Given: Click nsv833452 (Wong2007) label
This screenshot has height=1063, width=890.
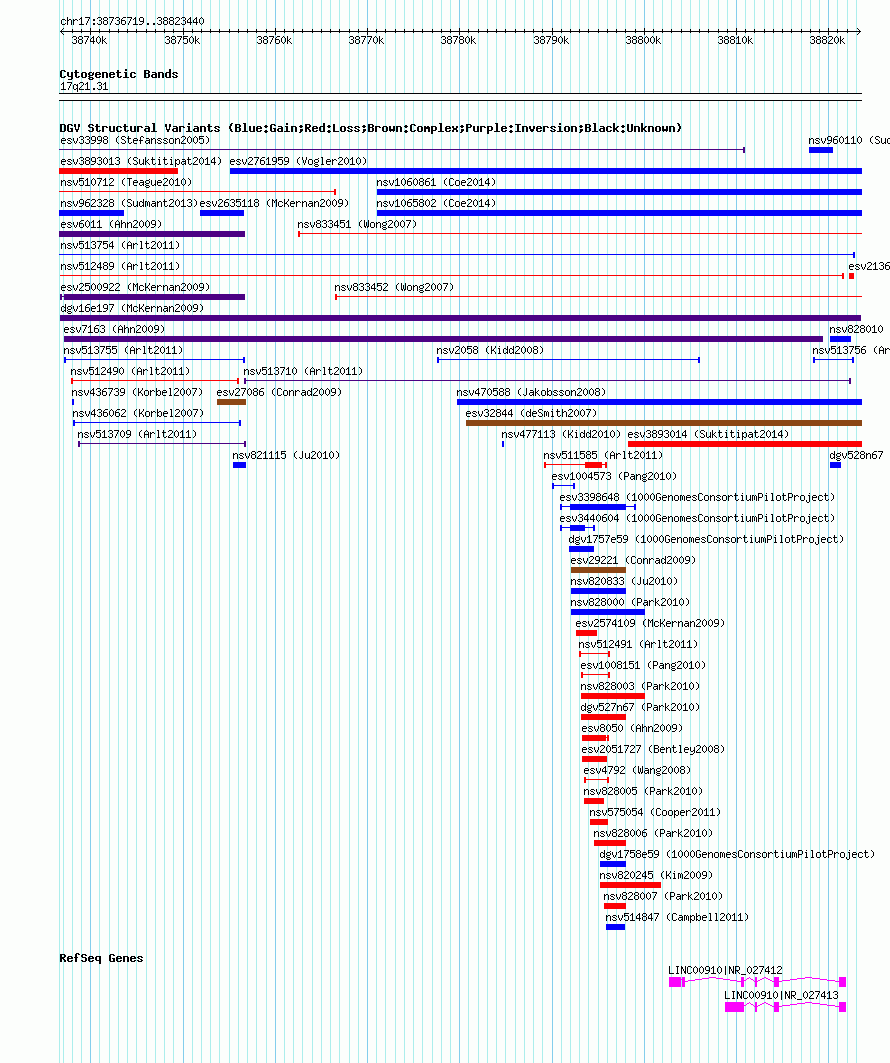Looking at the screenshot, I should (x=395, y=287).
